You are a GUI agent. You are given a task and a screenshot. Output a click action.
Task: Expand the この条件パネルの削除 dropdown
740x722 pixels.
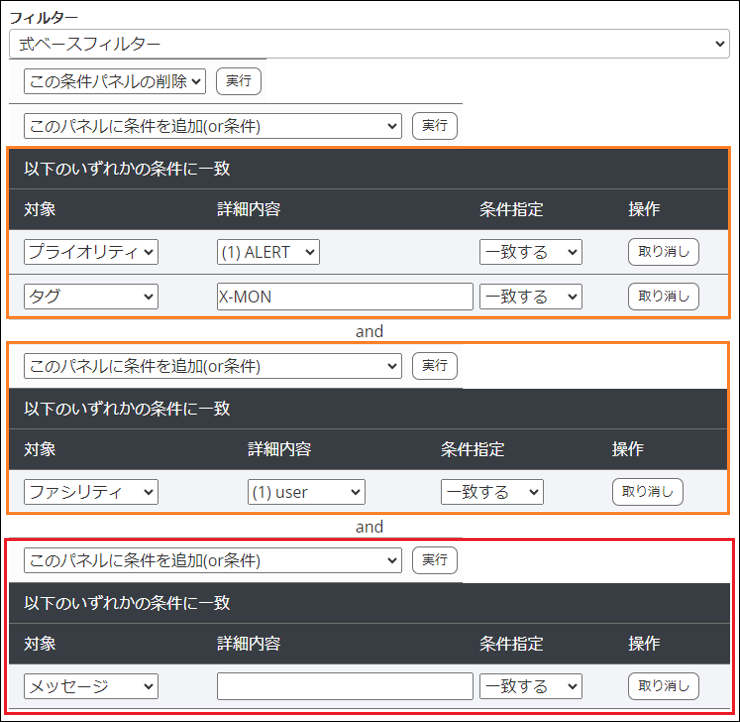[114, 81]
